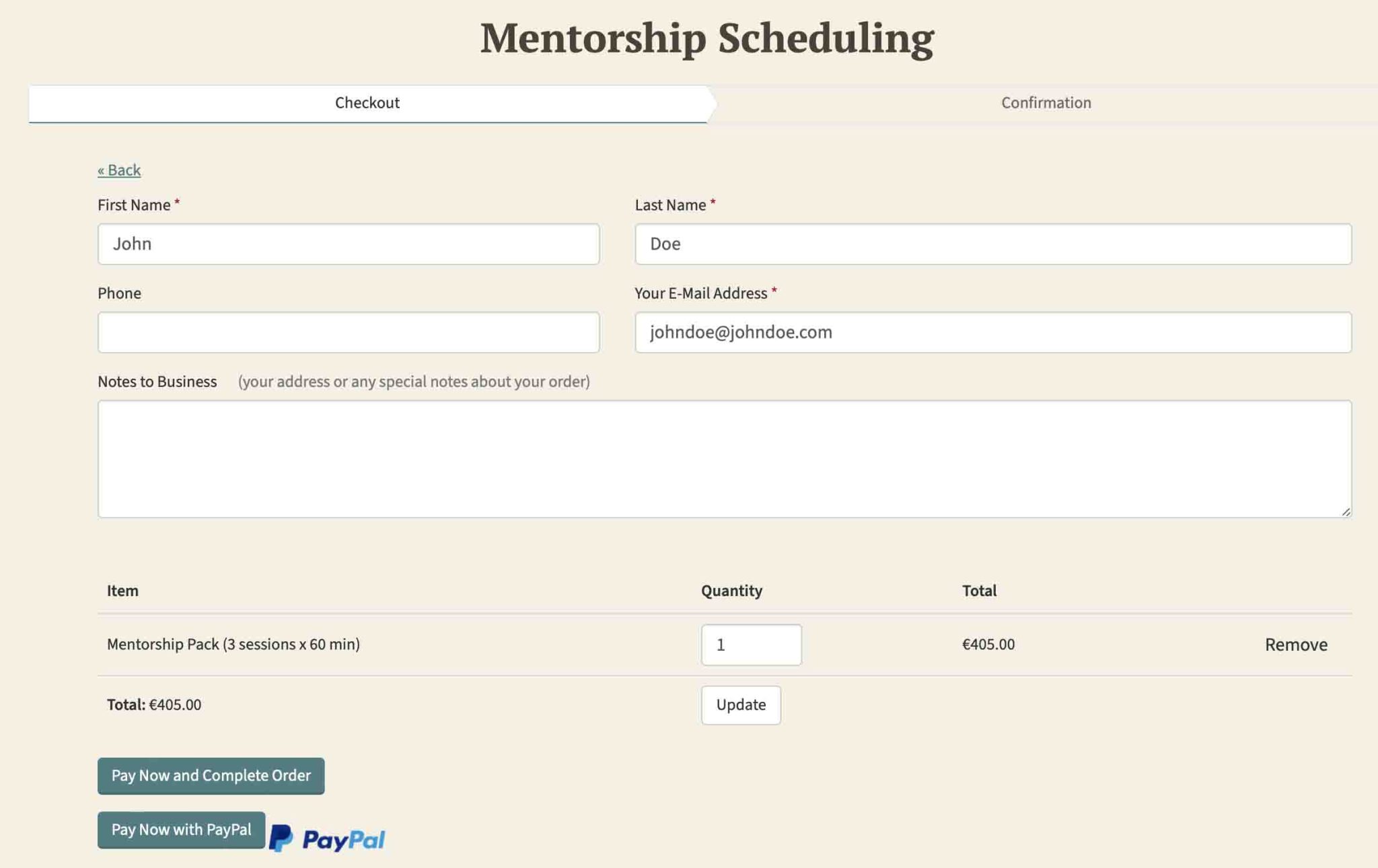Focus the First Name input field
Image resolution: width=1378 pixels, height=868 pixels.
(x=348, y=244)
